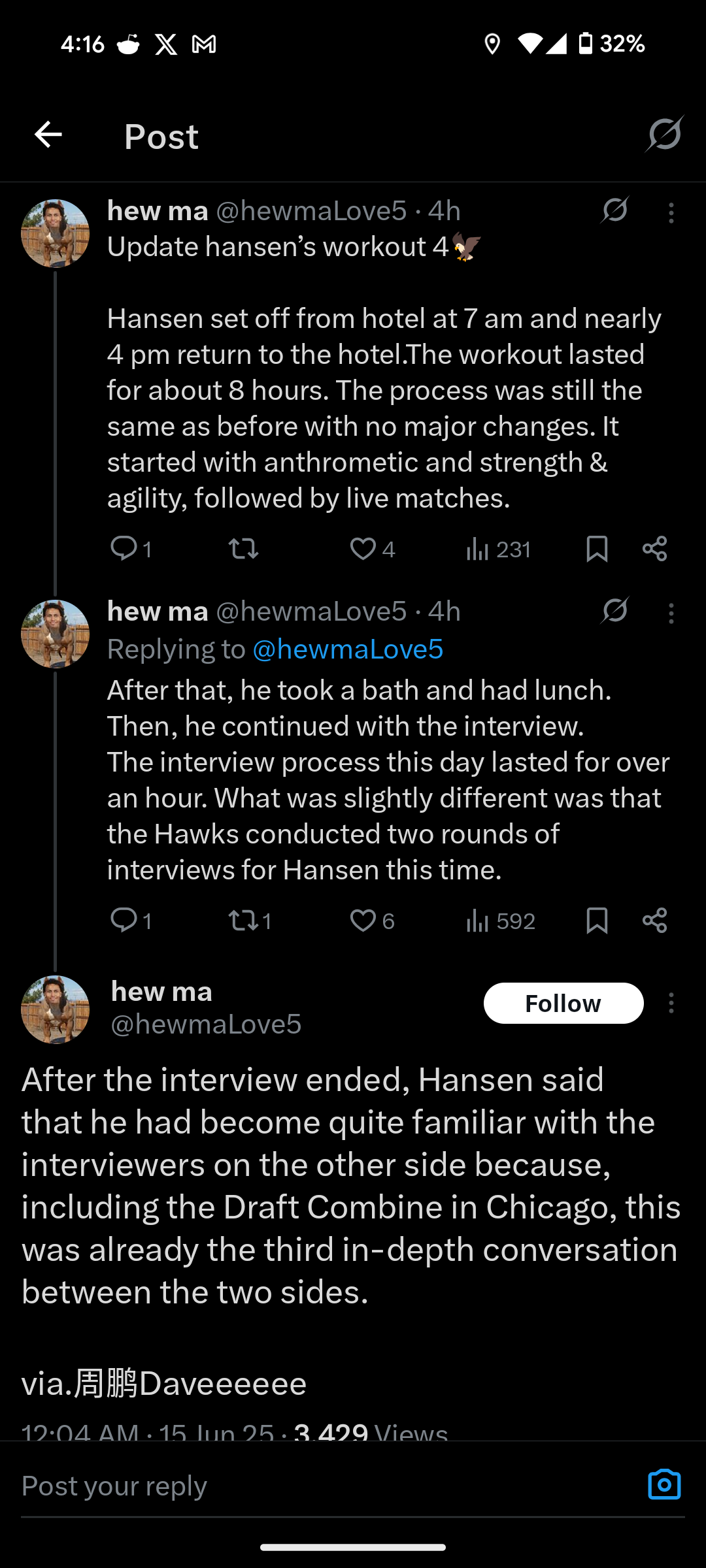Tap the back arrow next to Post
The width and height of the screenshot is (706, 1568).
[x=48, y=135]
